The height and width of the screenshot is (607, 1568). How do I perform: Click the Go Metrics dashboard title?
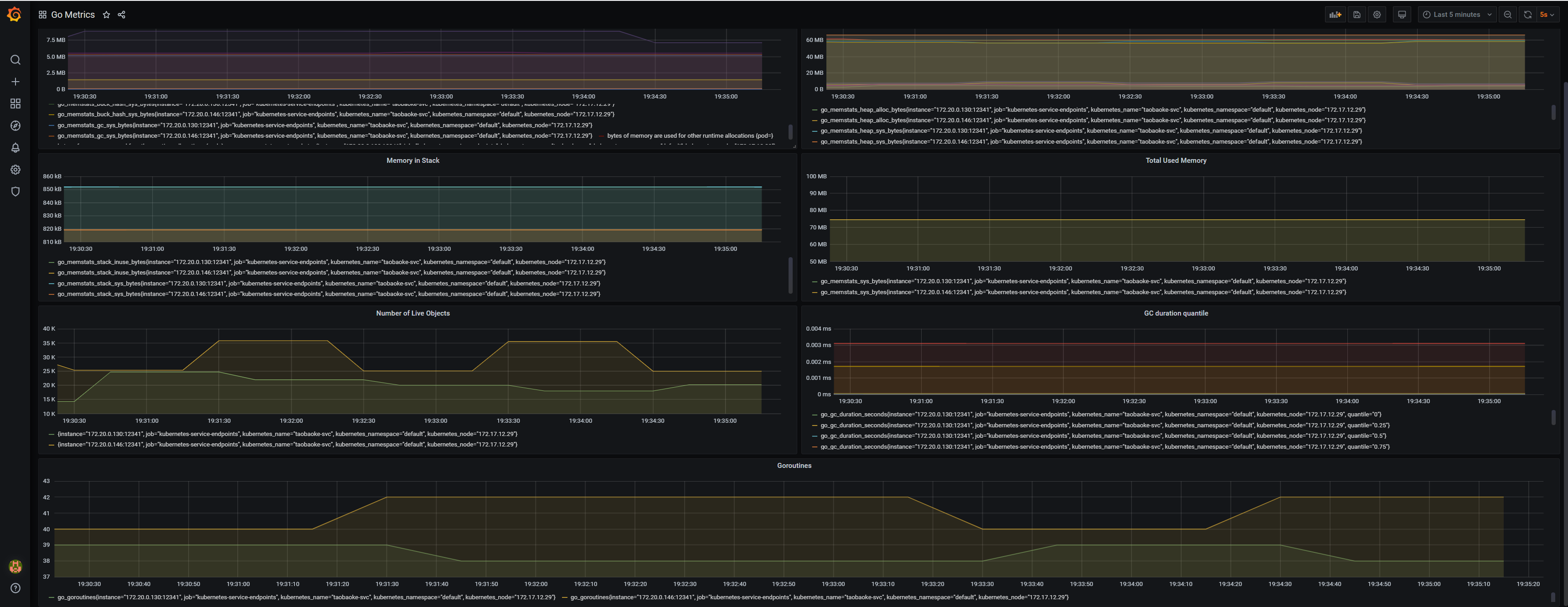click(x=72, y=15)
